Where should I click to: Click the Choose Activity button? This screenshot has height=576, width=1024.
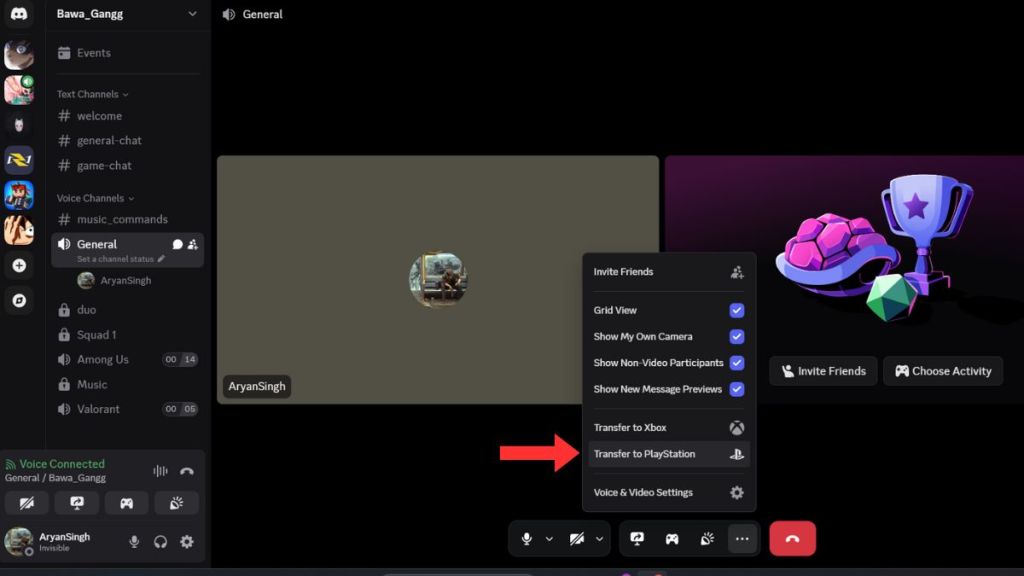943,371
